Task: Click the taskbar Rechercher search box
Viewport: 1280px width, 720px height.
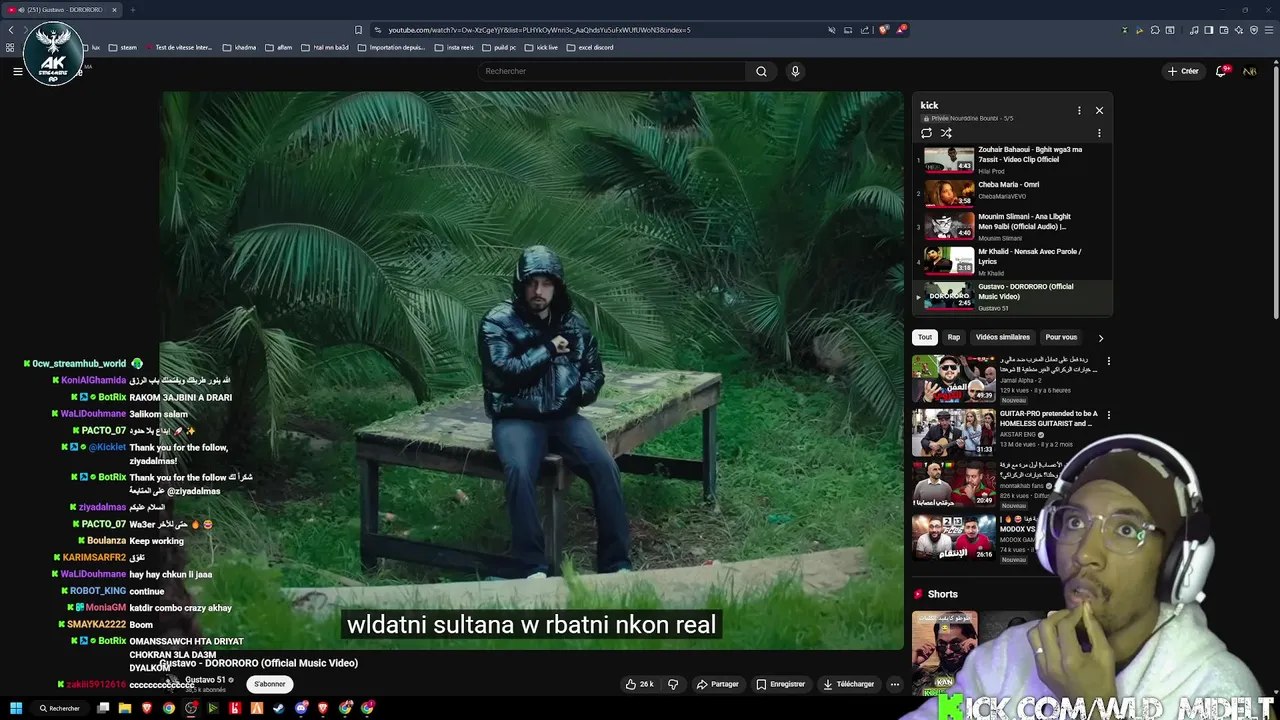Action: [x=59, y=708]
